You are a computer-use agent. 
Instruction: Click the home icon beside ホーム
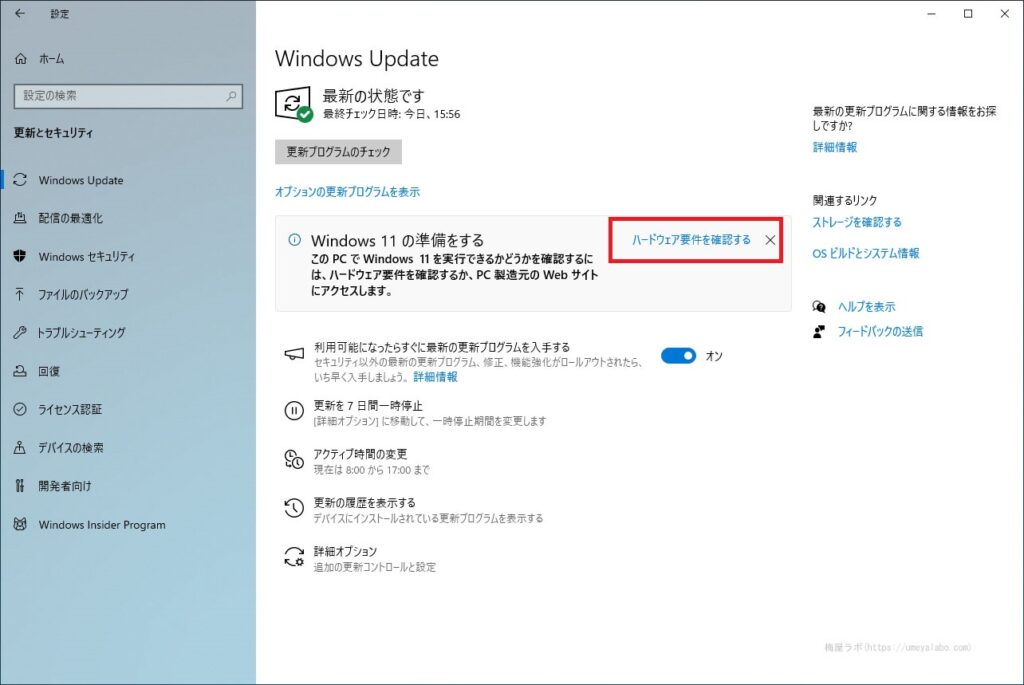pyautogui.click(x=21, y=59)
